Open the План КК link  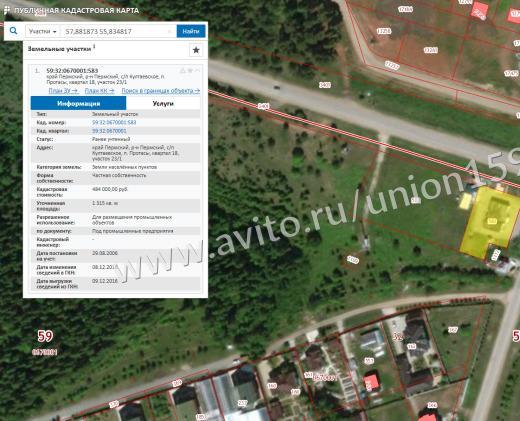pyautogui.click(x=99, y=90)
